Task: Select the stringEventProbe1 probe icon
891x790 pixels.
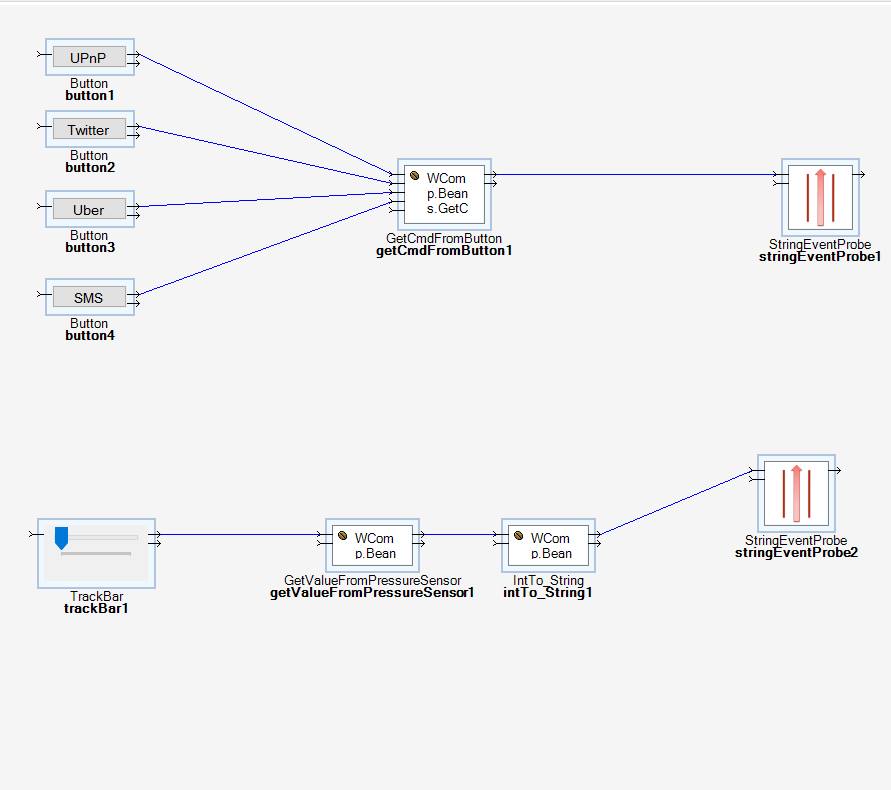Action: coord(820,197)
